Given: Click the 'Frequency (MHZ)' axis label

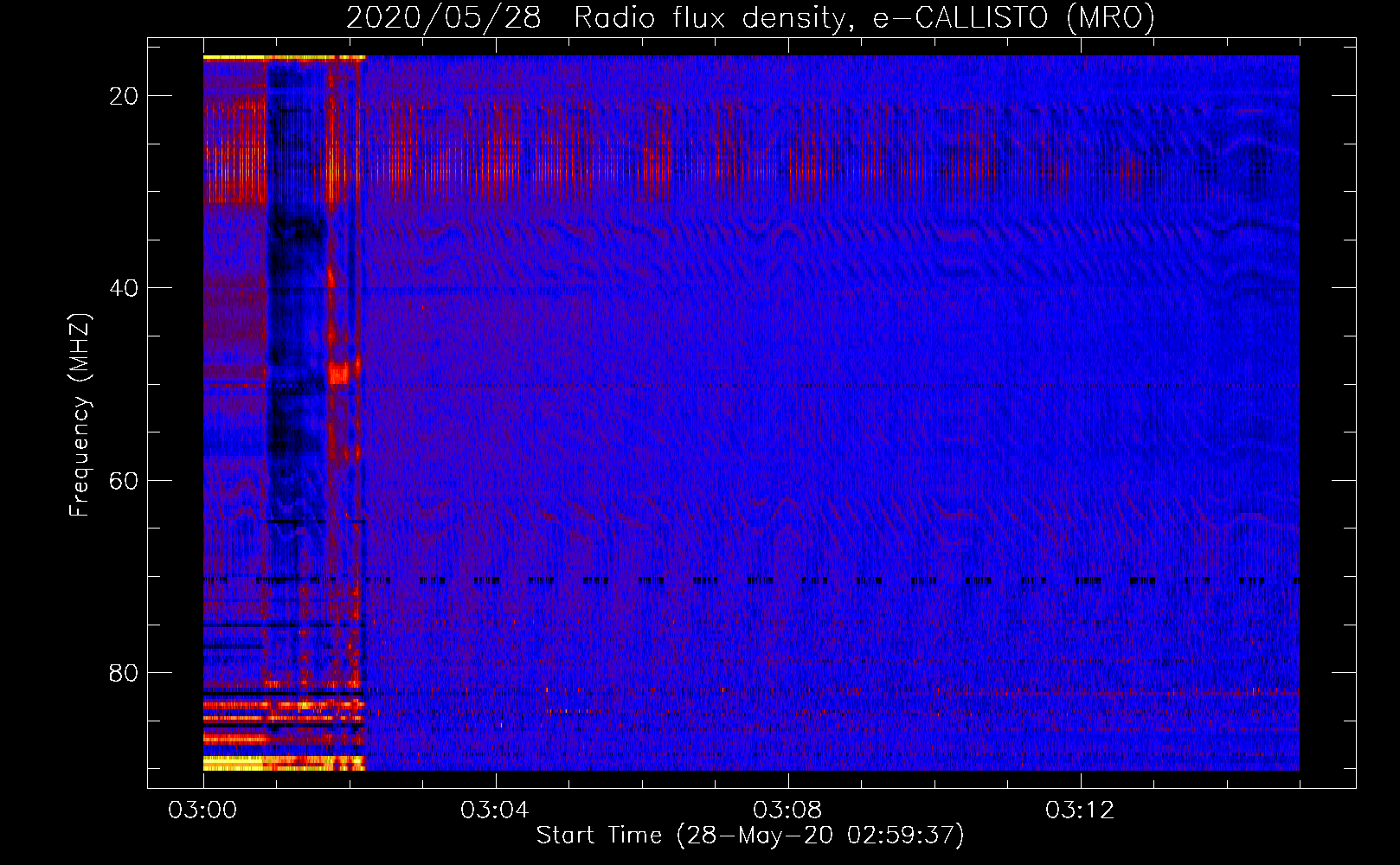Looking at the screenshot, I should point(80,415).
